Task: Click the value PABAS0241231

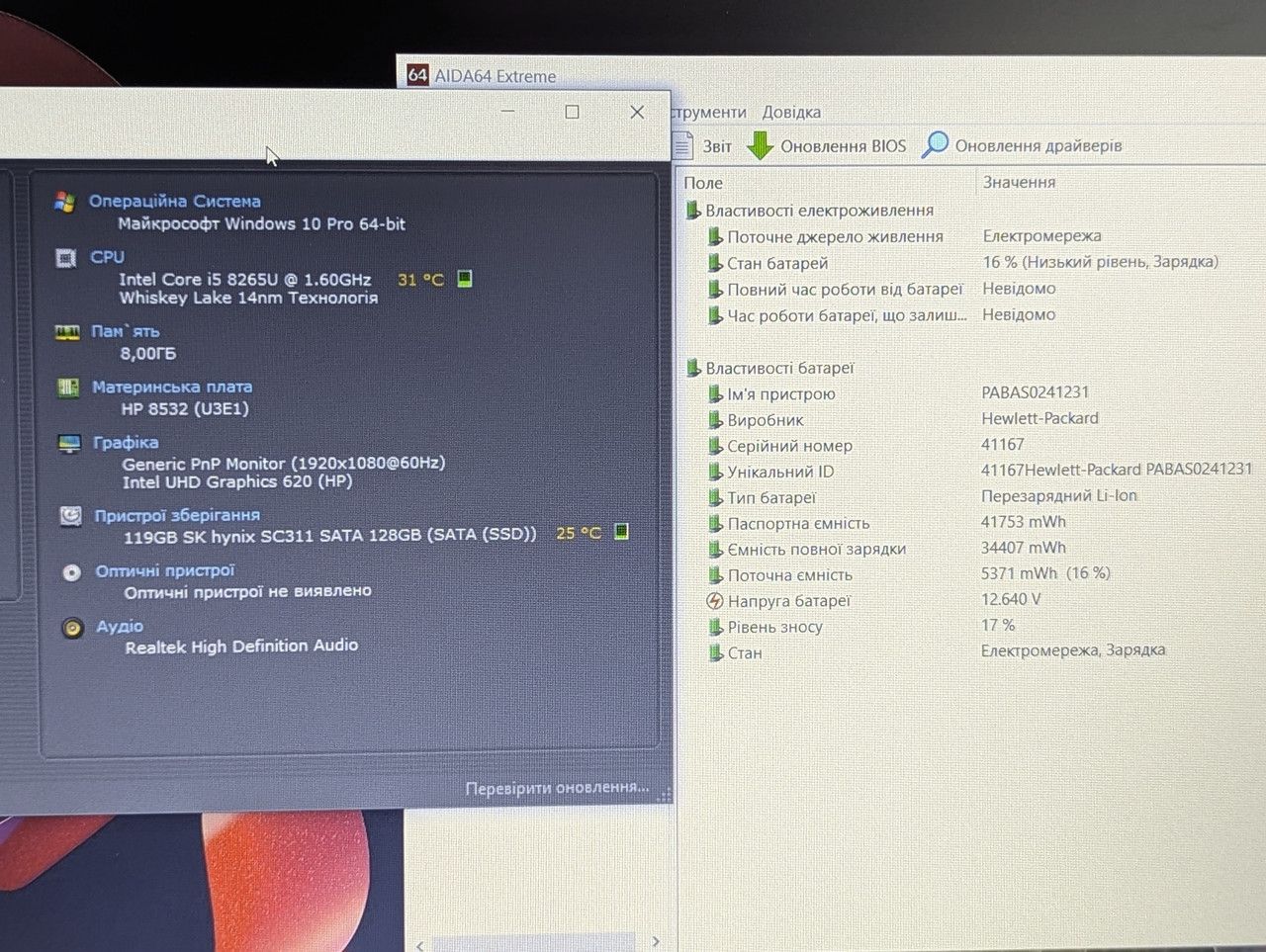Action: click(1036, 392)
